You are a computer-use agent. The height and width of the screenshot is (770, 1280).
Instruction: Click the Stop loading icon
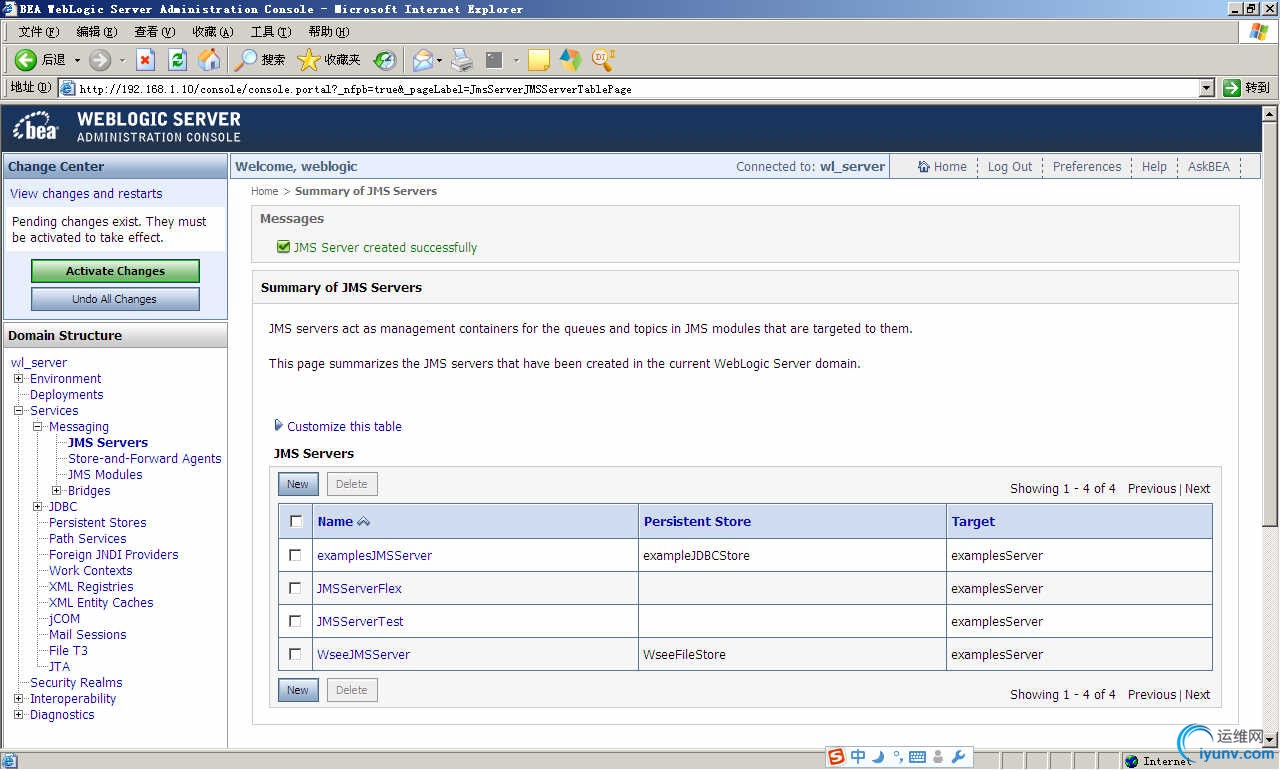pos(146,60)
